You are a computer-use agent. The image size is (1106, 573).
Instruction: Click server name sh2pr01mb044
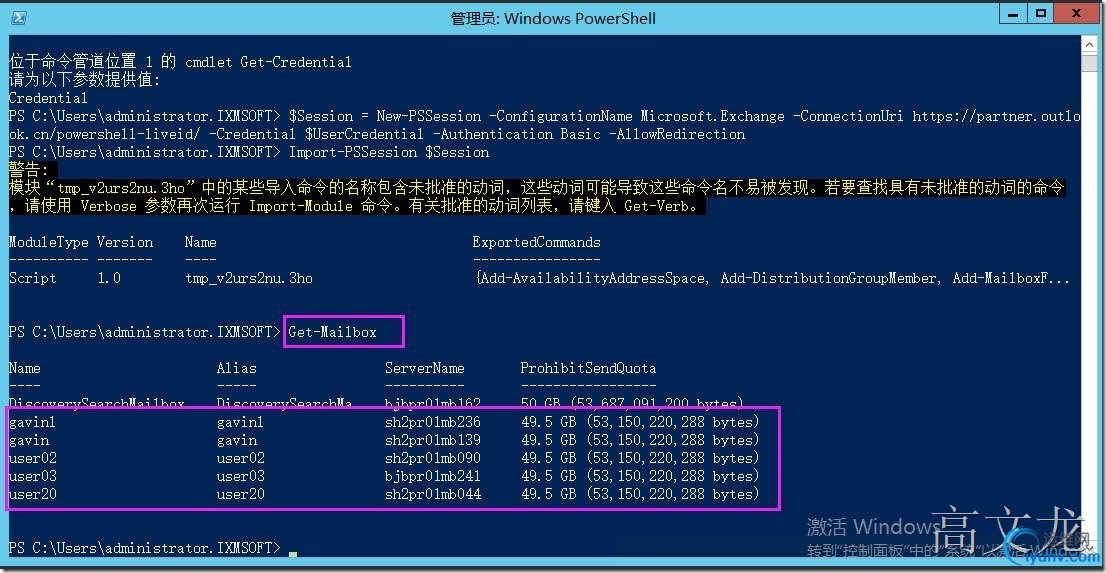tap(432, 494)
